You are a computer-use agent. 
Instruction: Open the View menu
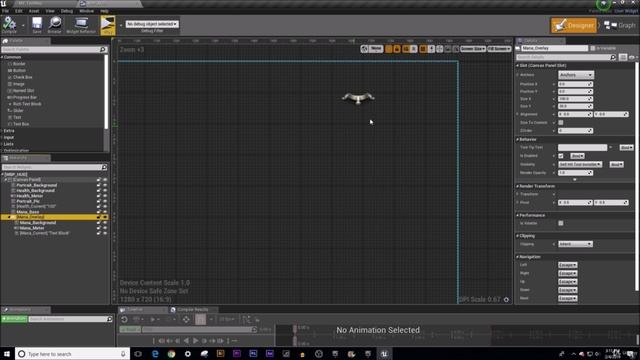pyautogui.click(x=50, y=11)
